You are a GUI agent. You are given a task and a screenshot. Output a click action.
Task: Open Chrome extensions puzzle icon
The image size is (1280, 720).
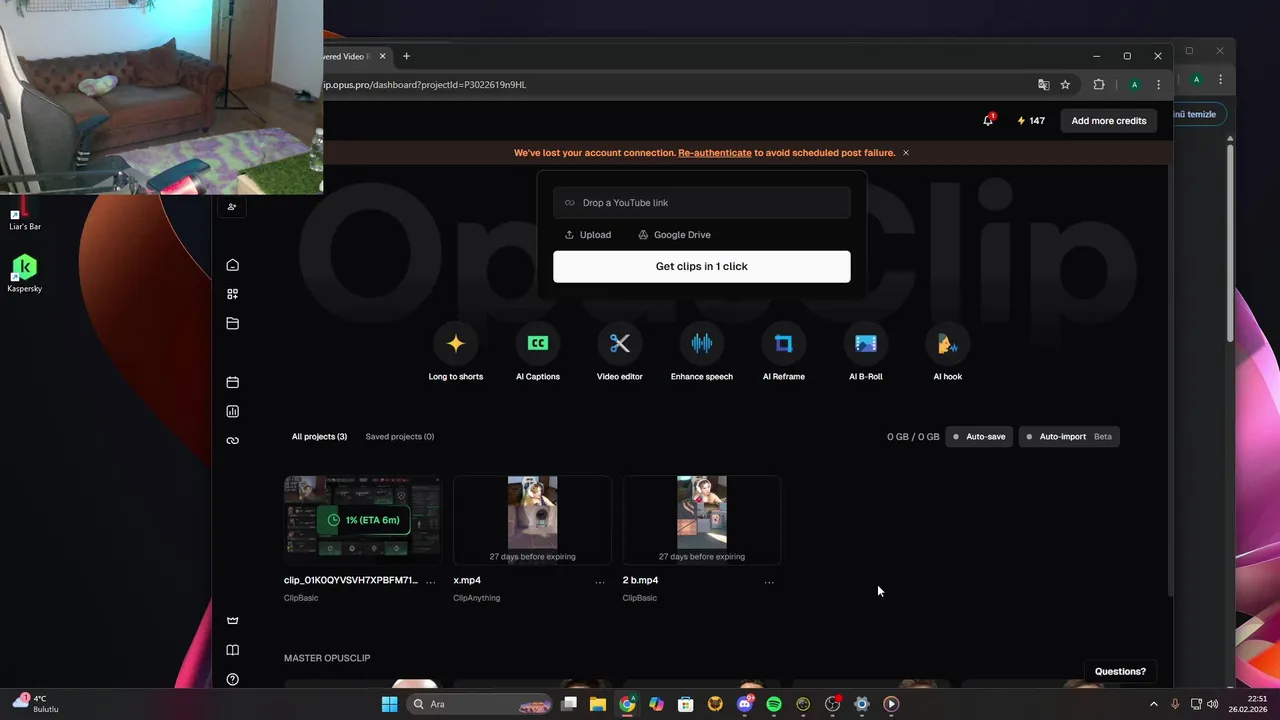1099,85
